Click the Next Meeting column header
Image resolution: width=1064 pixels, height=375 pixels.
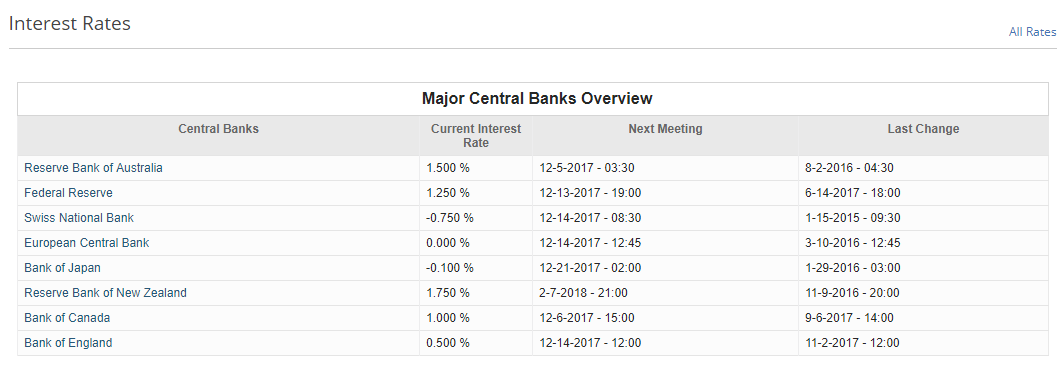click(x=665, y=129)
